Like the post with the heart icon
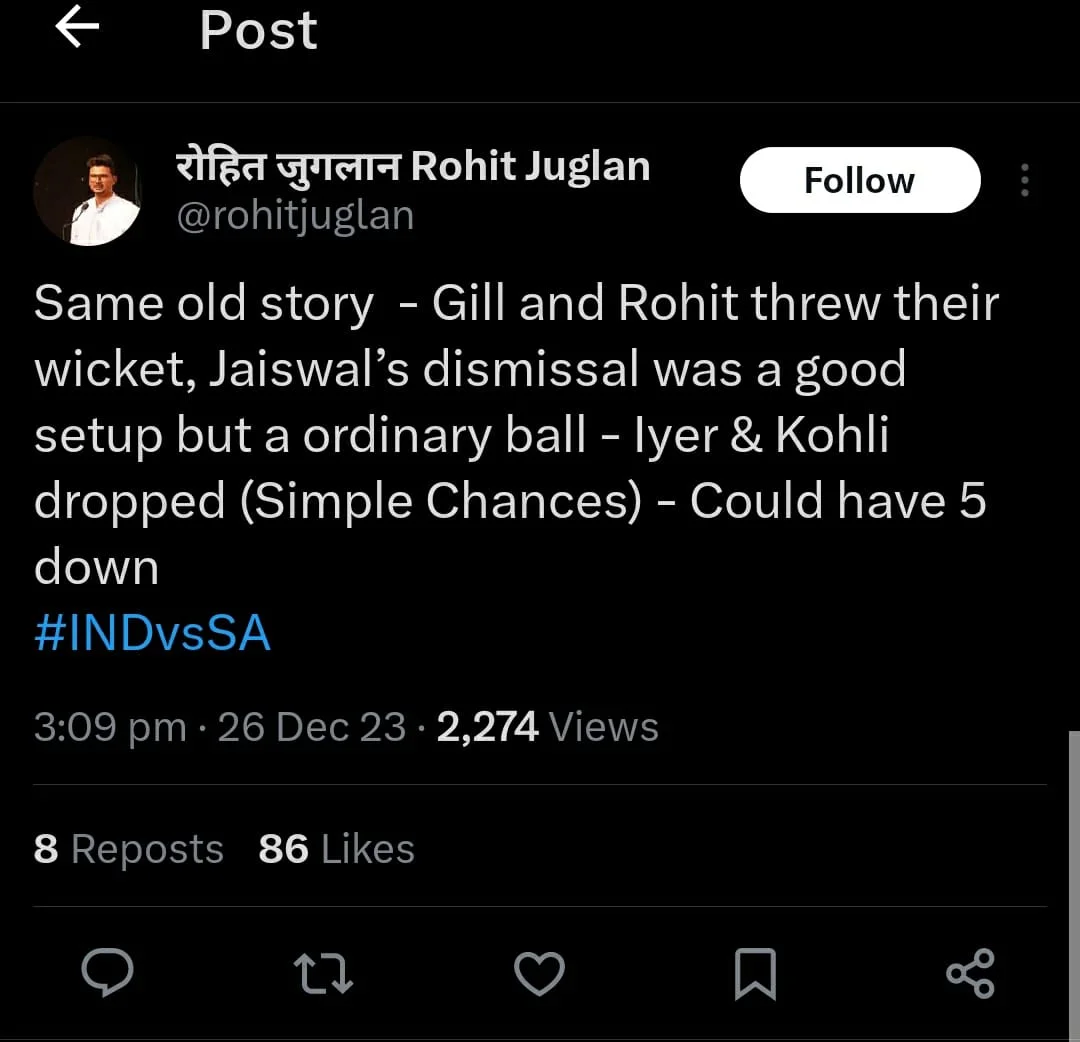 tap(539, 973)
